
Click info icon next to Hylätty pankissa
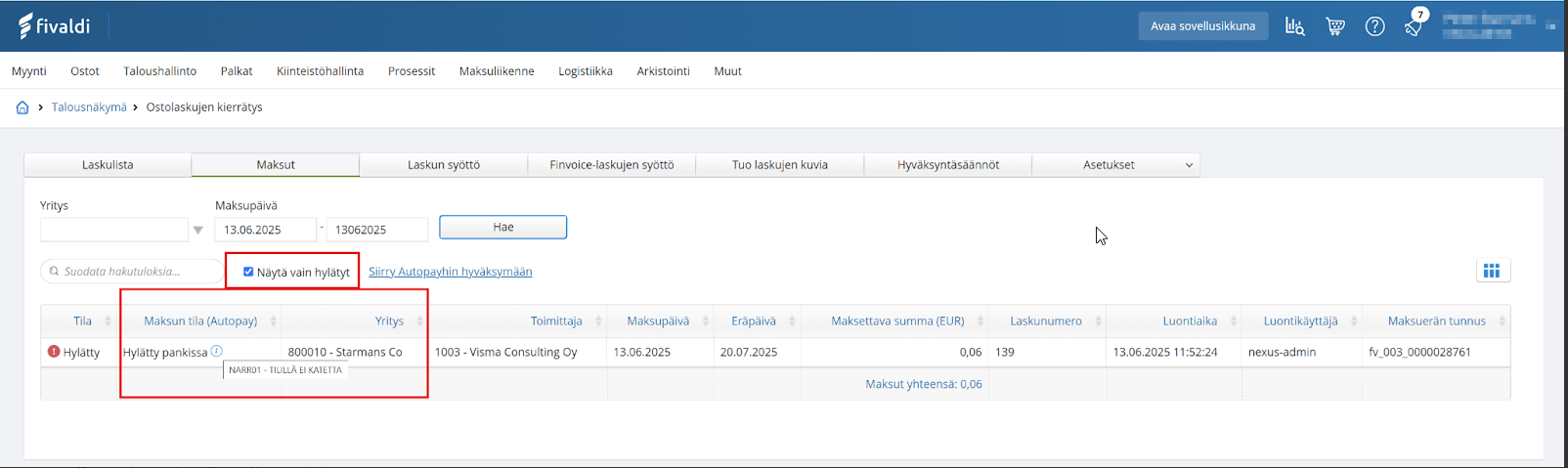pyautogui.click(x=217, y=351)
